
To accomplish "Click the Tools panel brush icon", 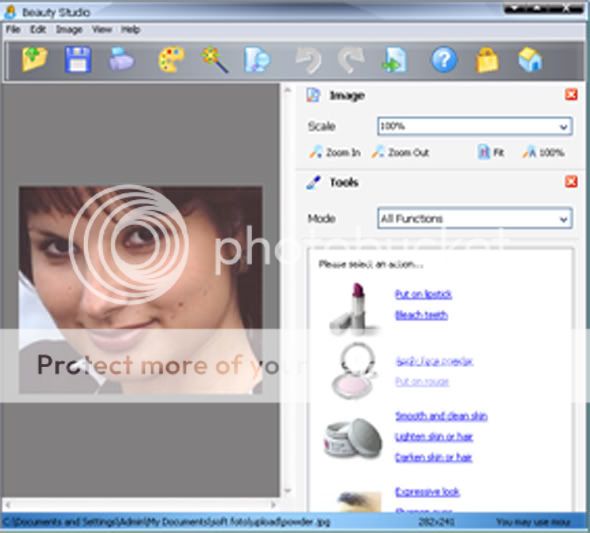I will [x=313, y=182].
